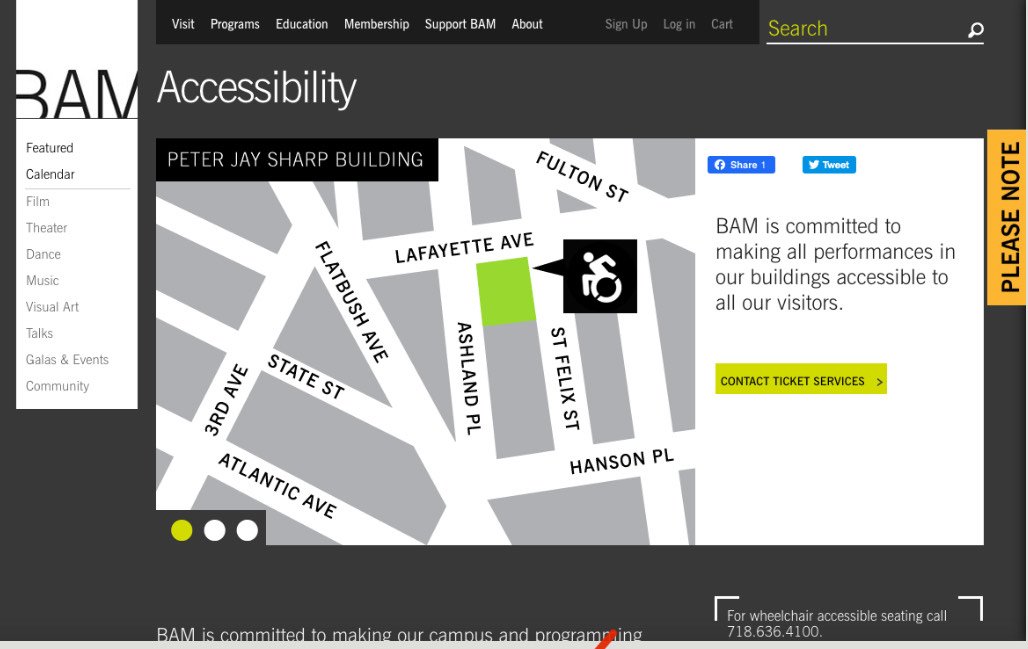Open Galas & Events in sidebar
Viewport: 1028px width, 649px height.
[67, 359]
